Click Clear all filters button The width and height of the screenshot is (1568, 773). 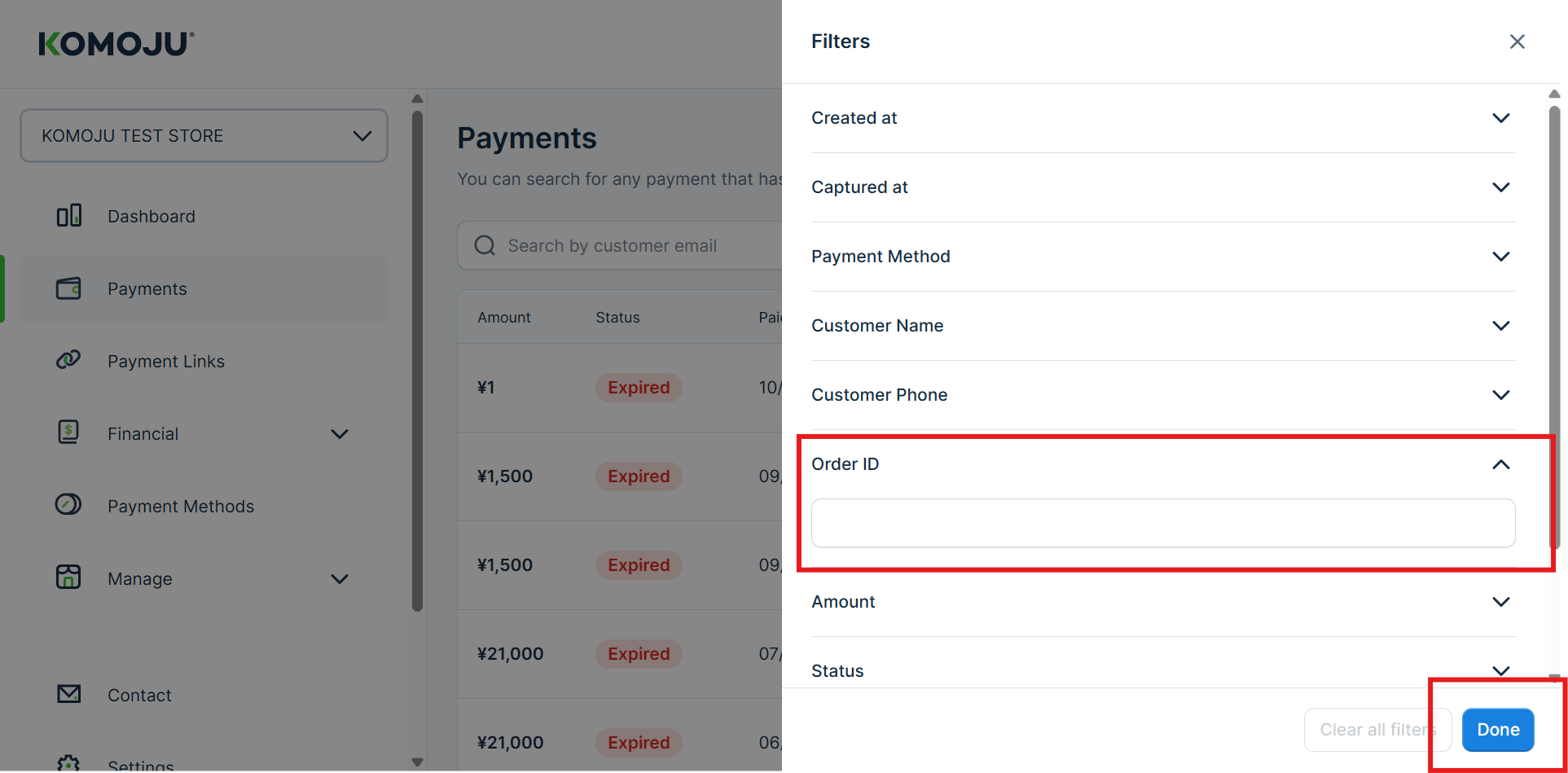[x=1377, y=730]
